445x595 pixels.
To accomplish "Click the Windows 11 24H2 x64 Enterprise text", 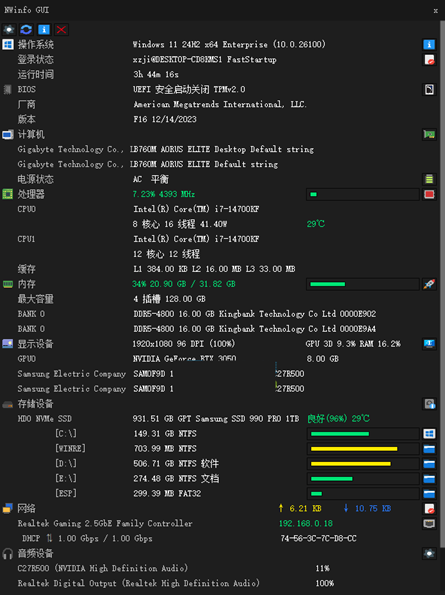I will [229, 44].
